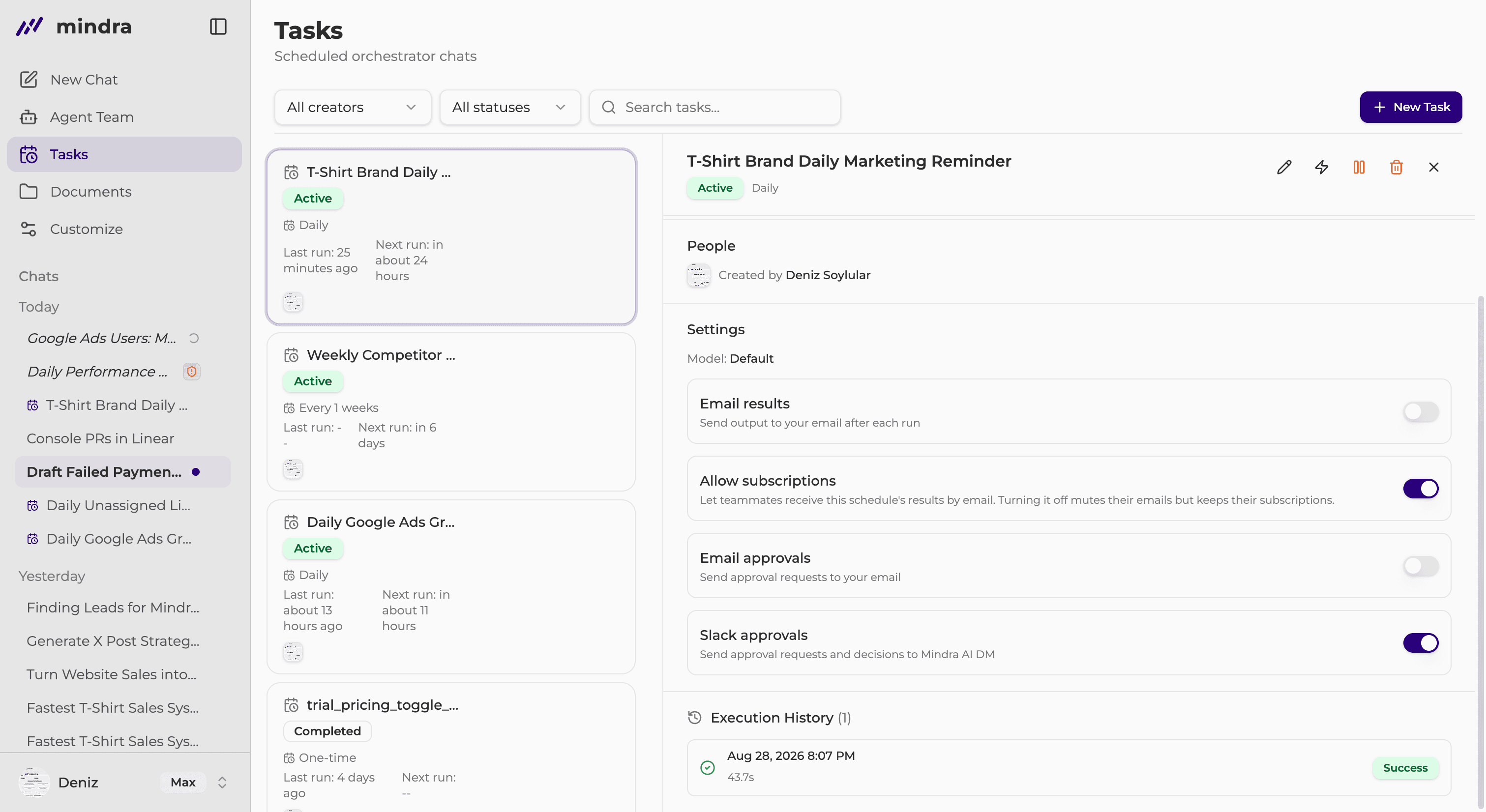Focus the Search tasks field
This screenshot has height=812, width=1486.
(715, 107)
